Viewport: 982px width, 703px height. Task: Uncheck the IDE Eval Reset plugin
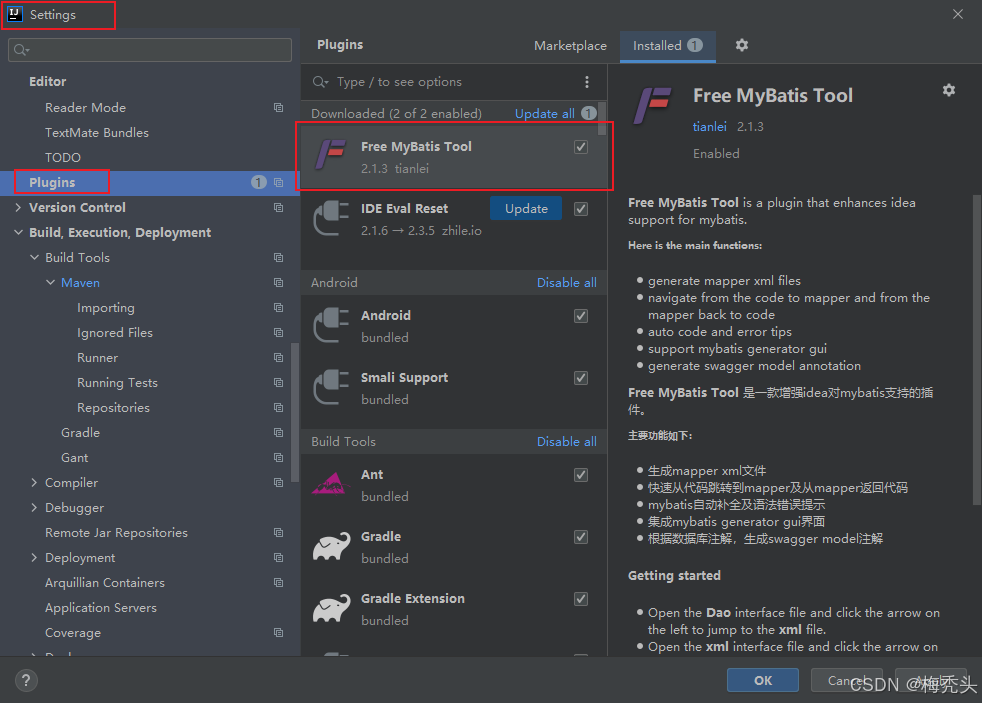pos(581,208)
